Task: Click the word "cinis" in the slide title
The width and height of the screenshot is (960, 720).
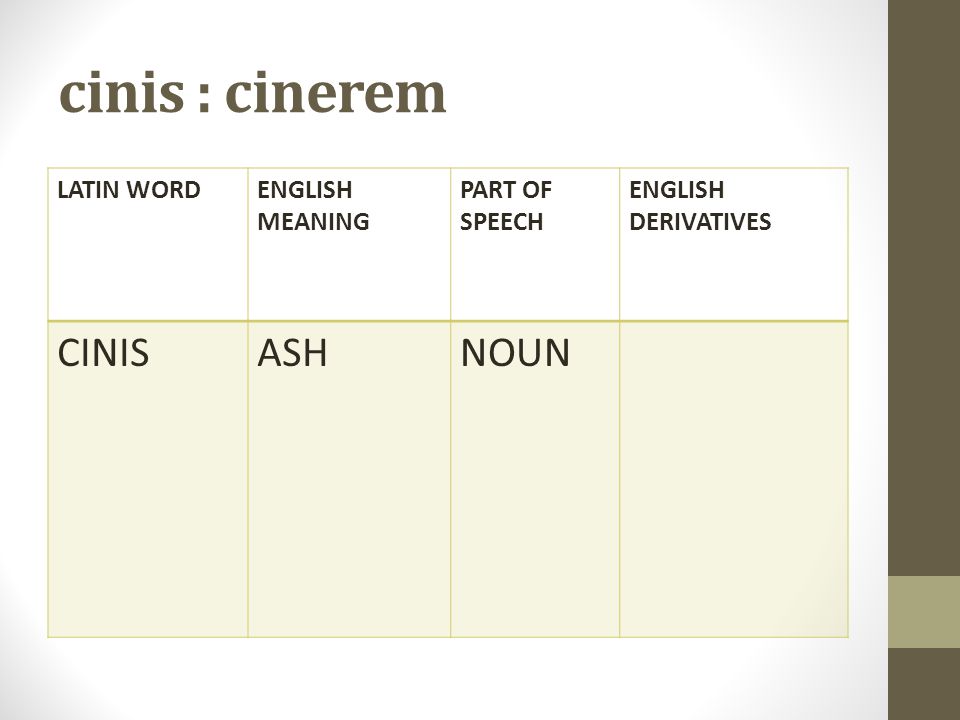Action: 121,93
